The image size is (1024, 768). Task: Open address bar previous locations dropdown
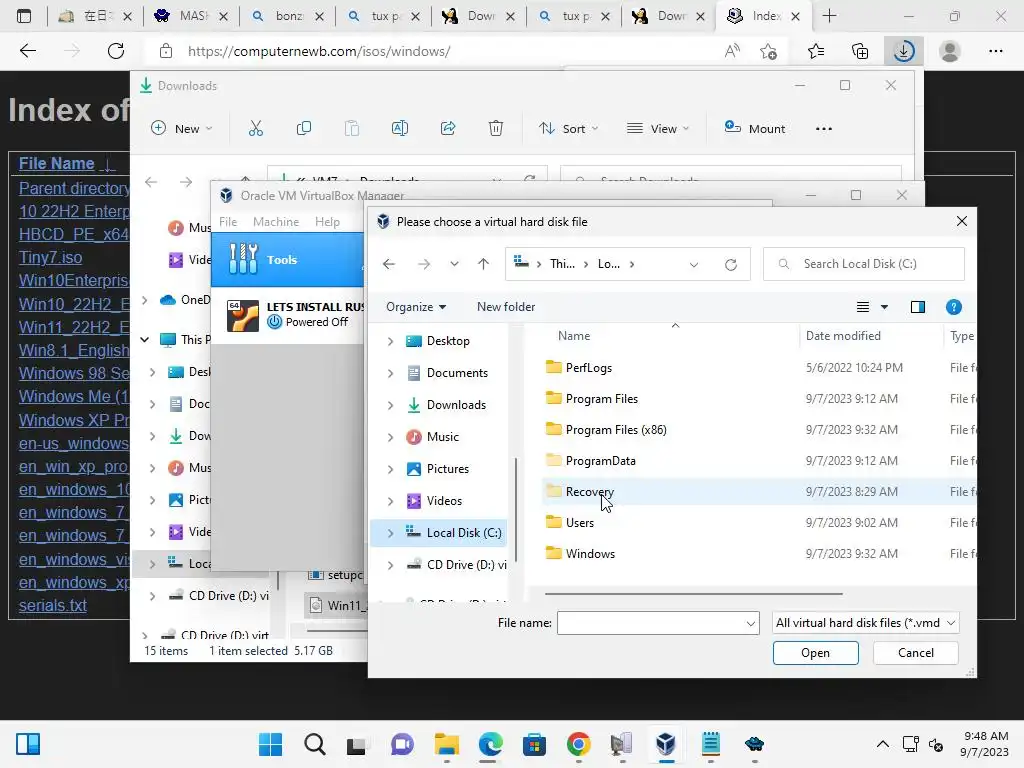click(x=694, y=264)
